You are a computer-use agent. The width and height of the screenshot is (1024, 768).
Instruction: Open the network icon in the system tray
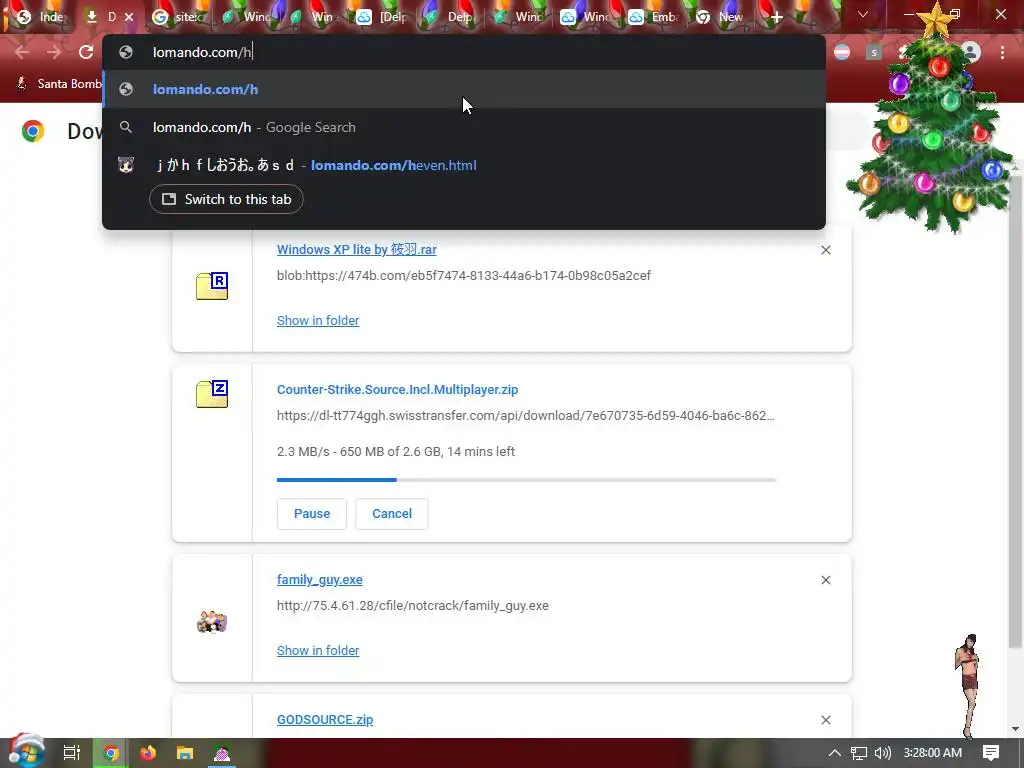click(859, 753)
